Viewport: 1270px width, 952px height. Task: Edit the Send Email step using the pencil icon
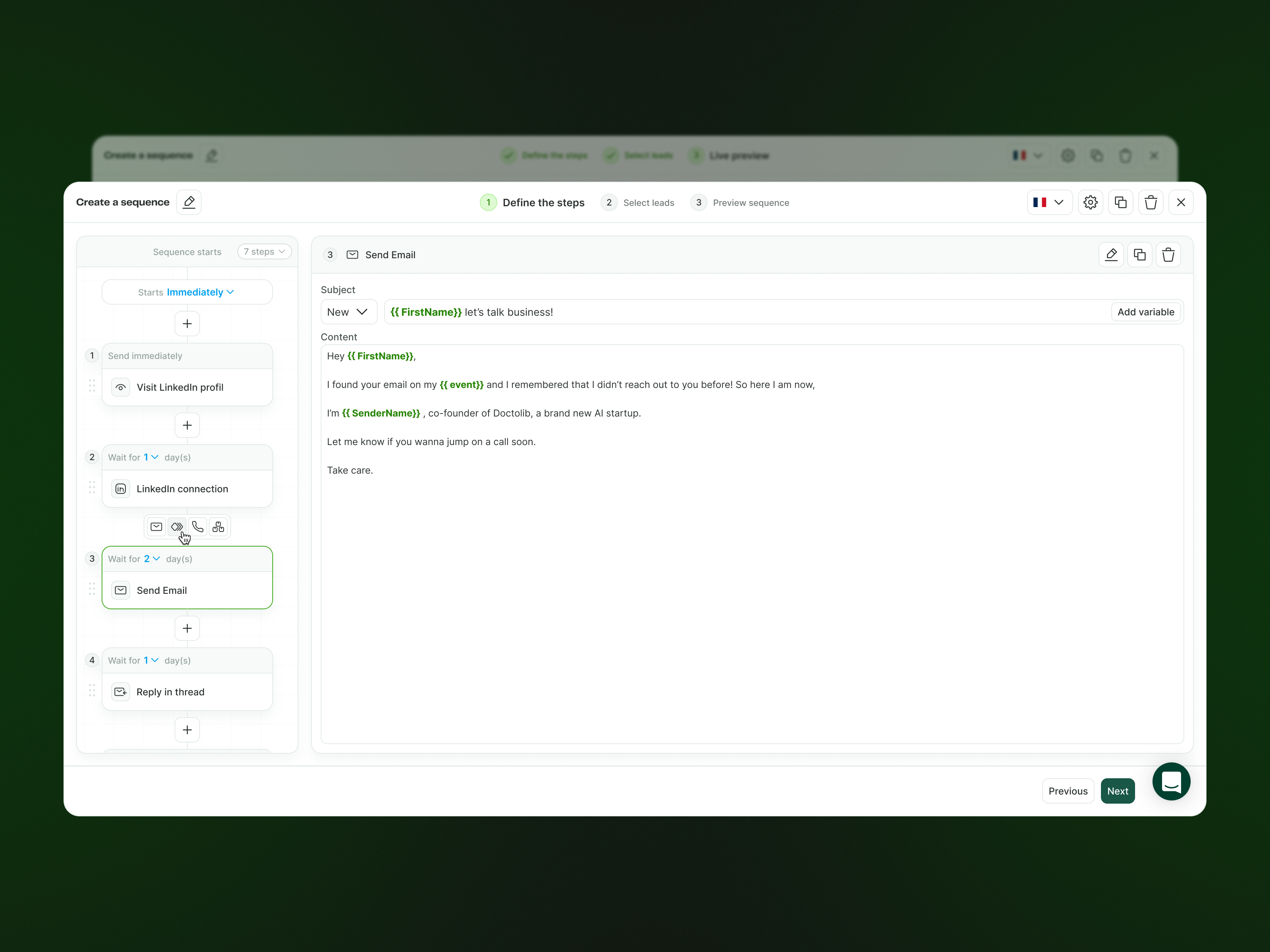click(1110, 254)
